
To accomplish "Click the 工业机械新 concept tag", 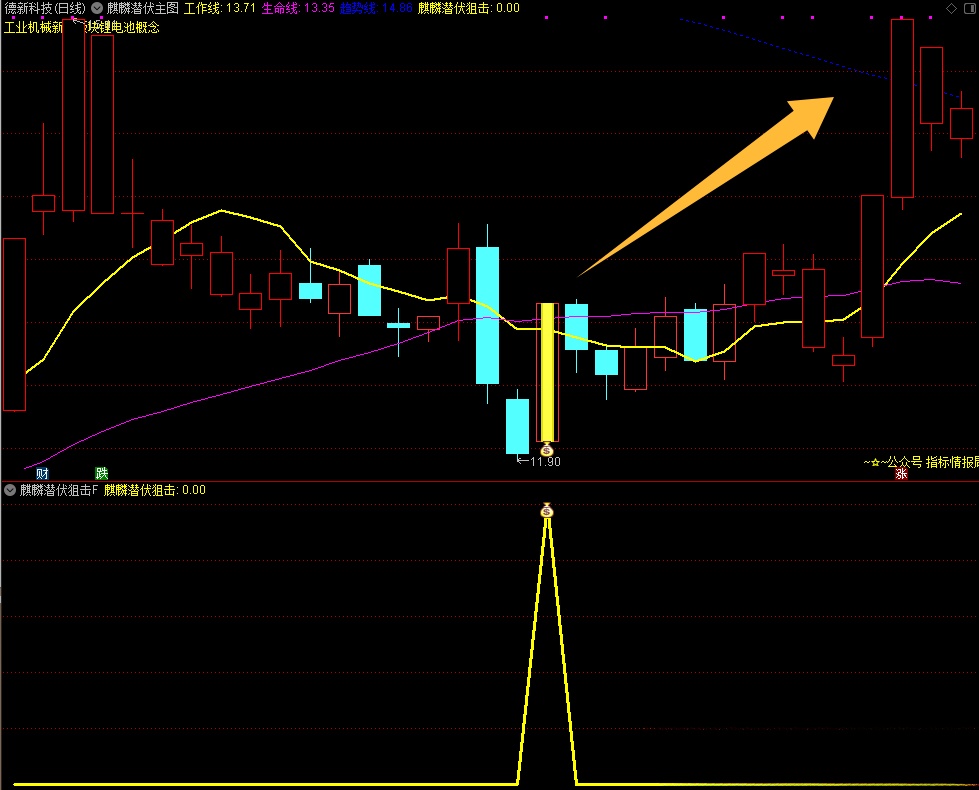I will click(x=35, y=28).
